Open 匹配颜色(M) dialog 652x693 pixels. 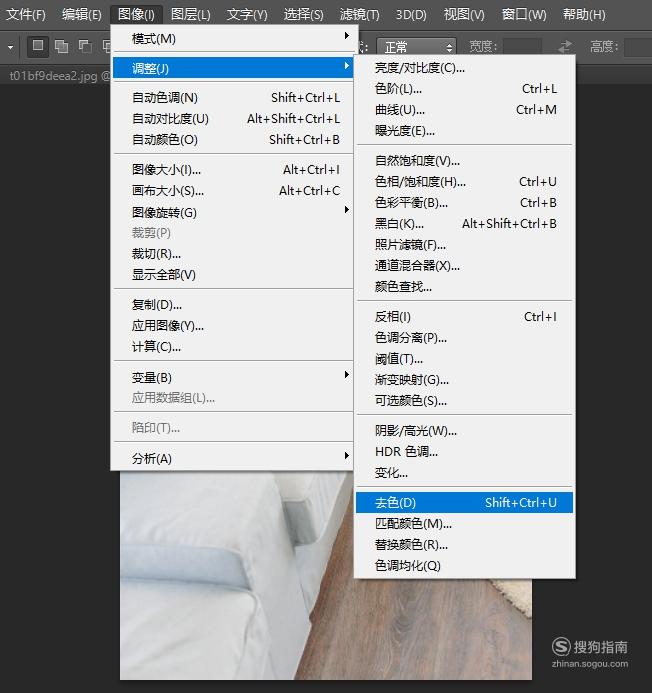[464, 524]
